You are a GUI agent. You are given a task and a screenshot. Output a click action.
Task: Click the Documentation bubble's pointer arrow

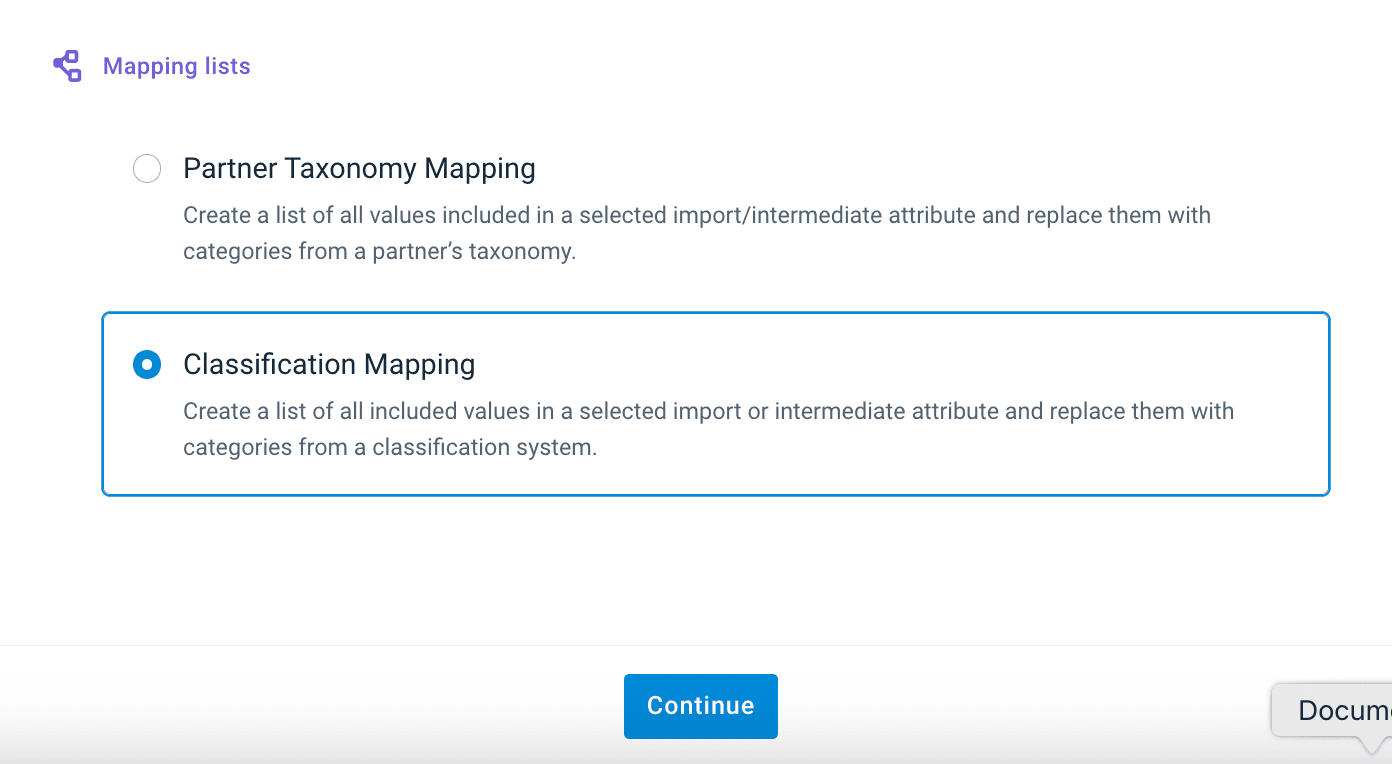[x=1372, y=745]
